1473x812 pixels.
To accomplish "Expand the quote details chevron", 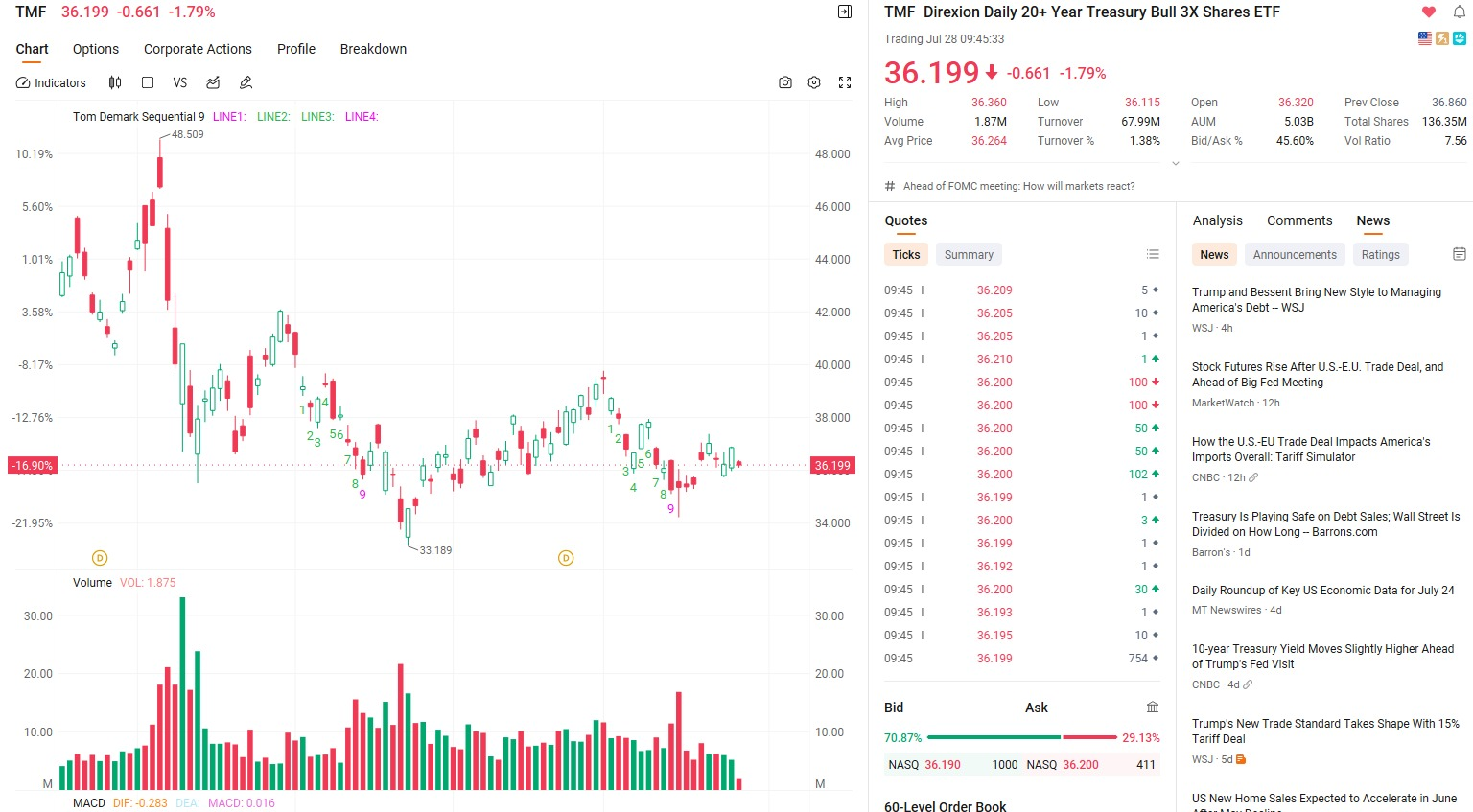I will (x=1176, y=163).
